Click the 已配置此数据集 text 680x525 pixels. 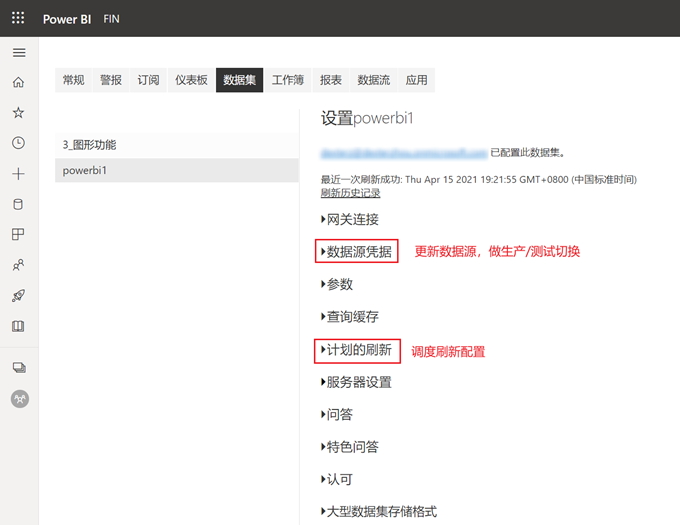click(527, 153)
